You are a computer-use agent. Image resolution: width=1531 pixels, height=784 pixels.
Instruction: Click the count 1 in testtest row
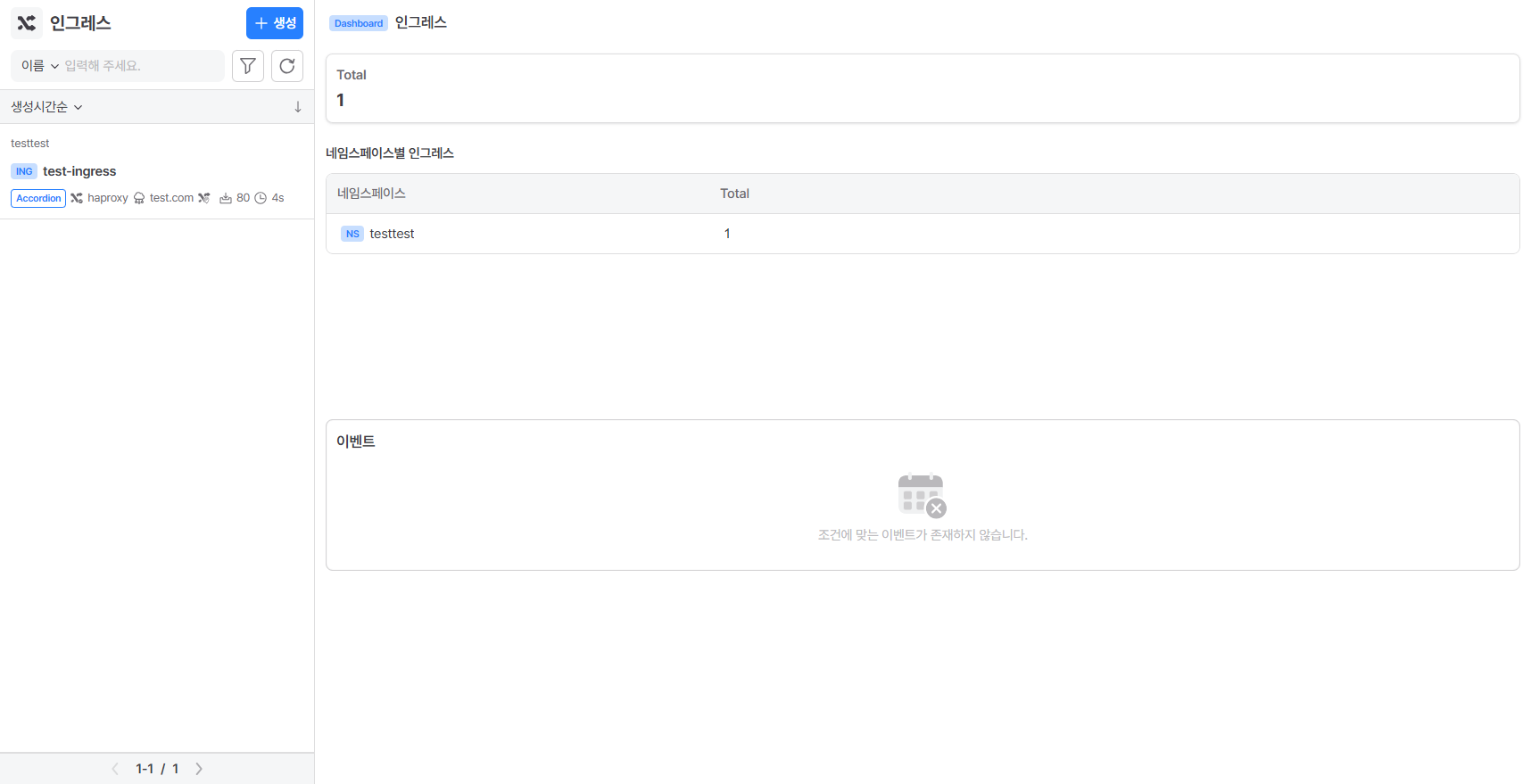point(727,234)
